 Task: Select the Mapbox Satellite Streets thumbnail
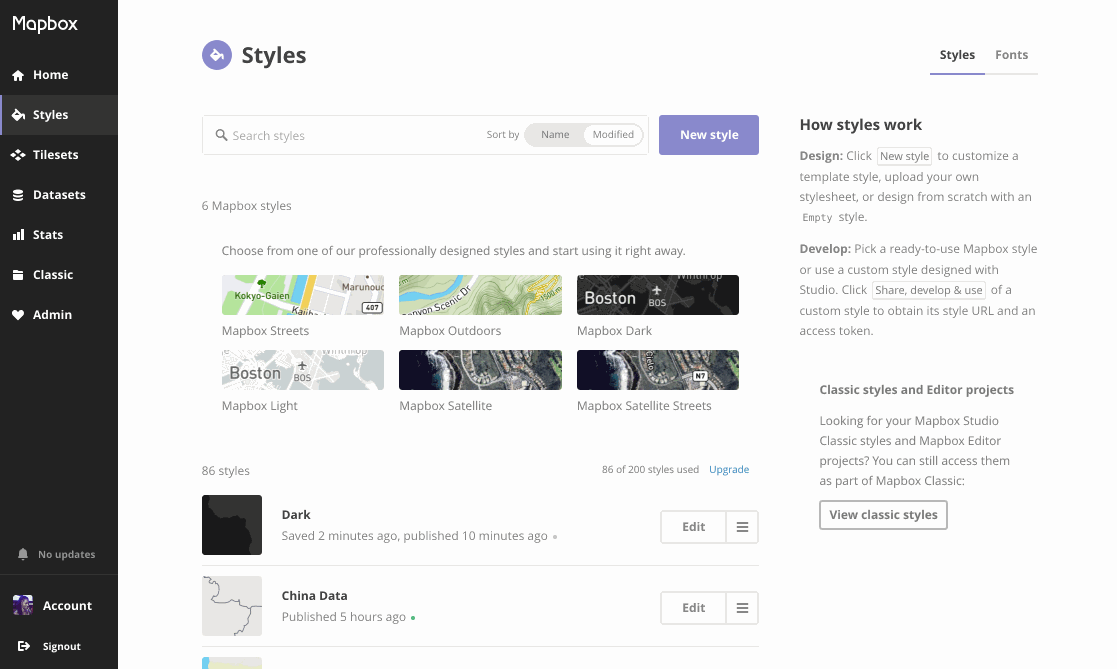point(658,370)
